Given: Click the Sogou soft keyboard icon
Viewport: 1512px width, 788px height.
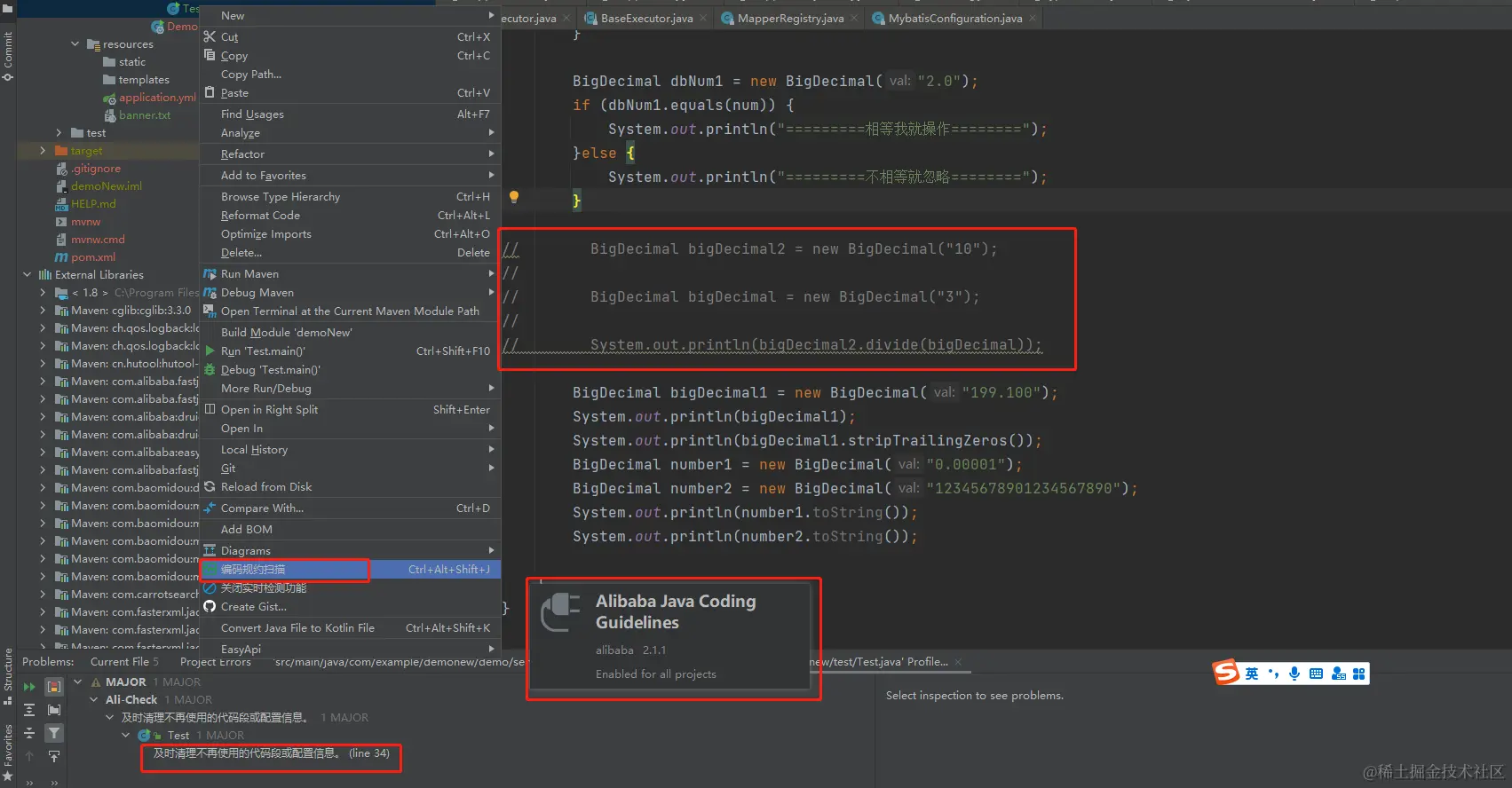Looking at the screenshot, I should tap(1316, 674).
